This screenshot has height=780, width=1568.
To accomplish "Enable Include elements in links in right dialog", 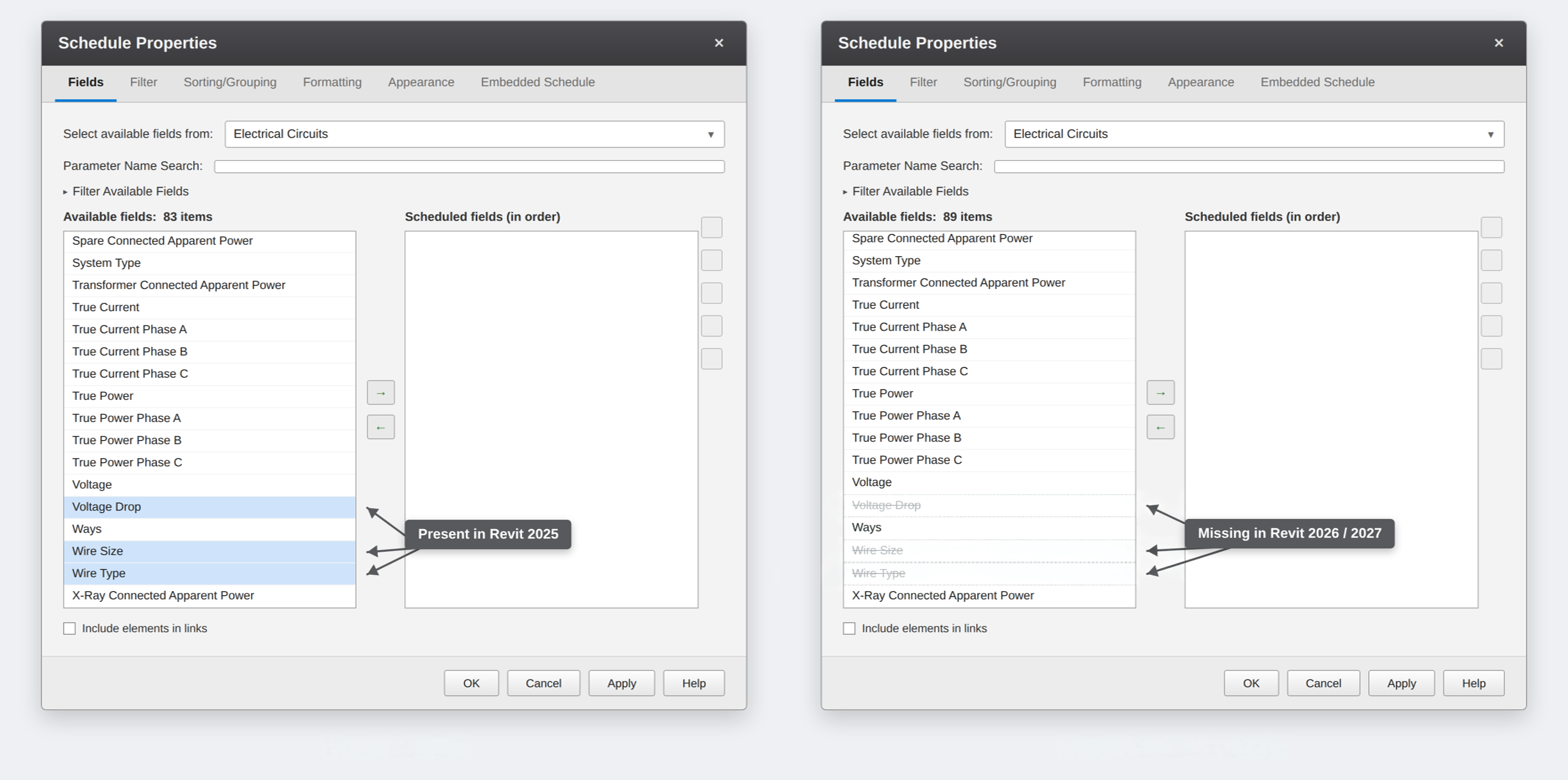I will [x=849, y=629].
